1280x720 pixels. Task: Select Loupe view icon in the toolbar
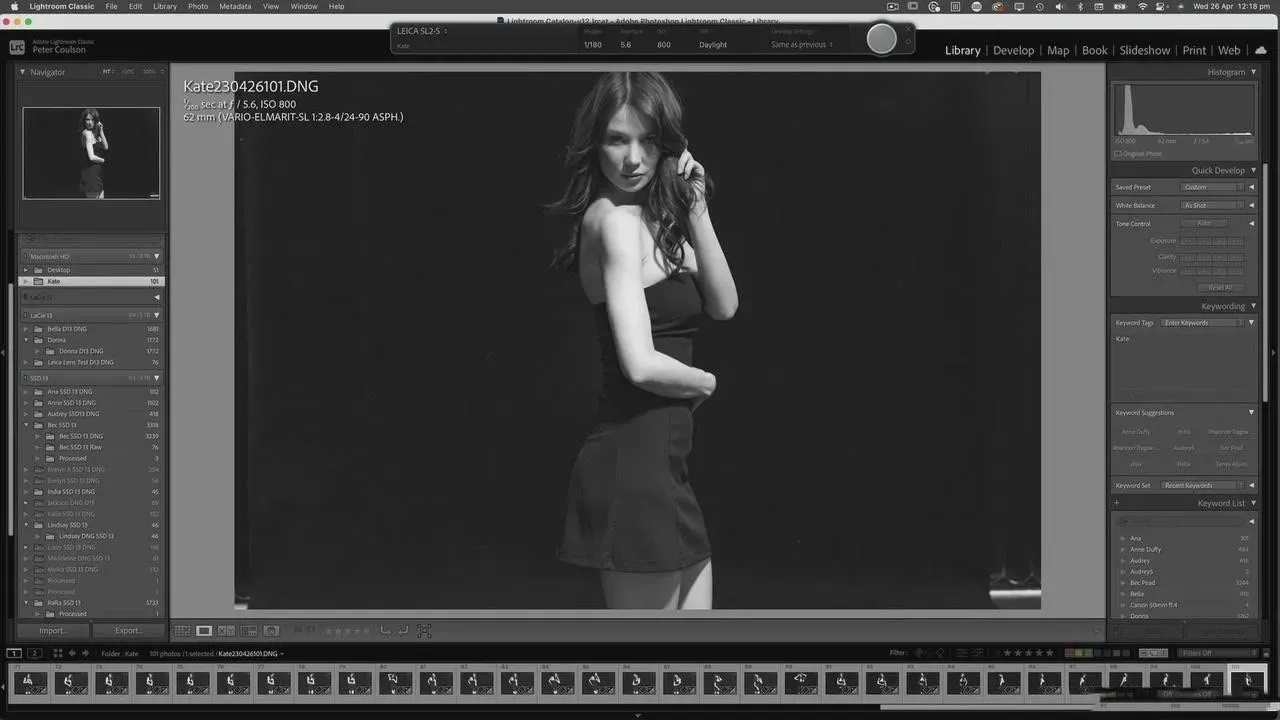tap(204, 631)
